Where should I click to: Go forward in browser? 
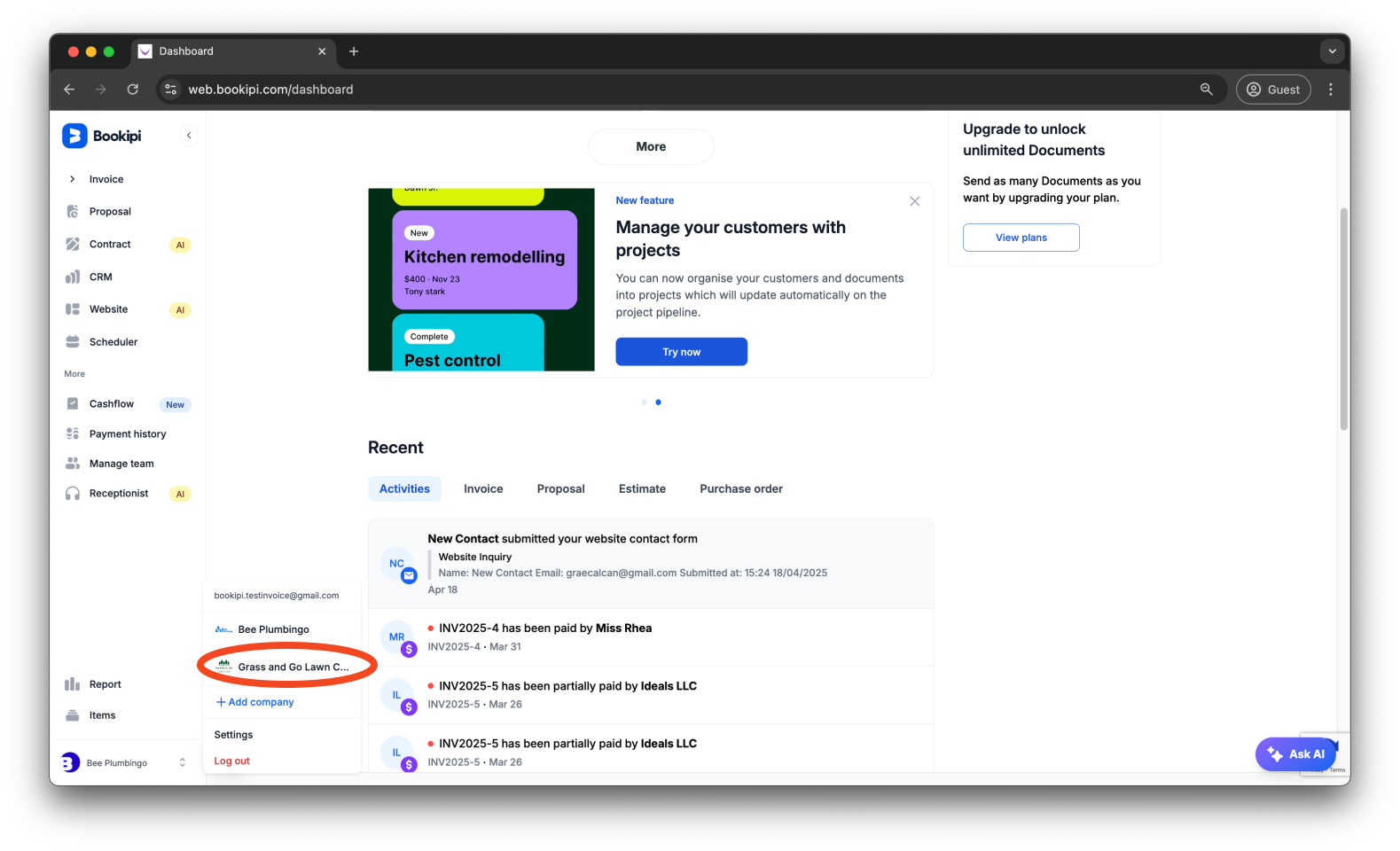[x=101, y=90]
